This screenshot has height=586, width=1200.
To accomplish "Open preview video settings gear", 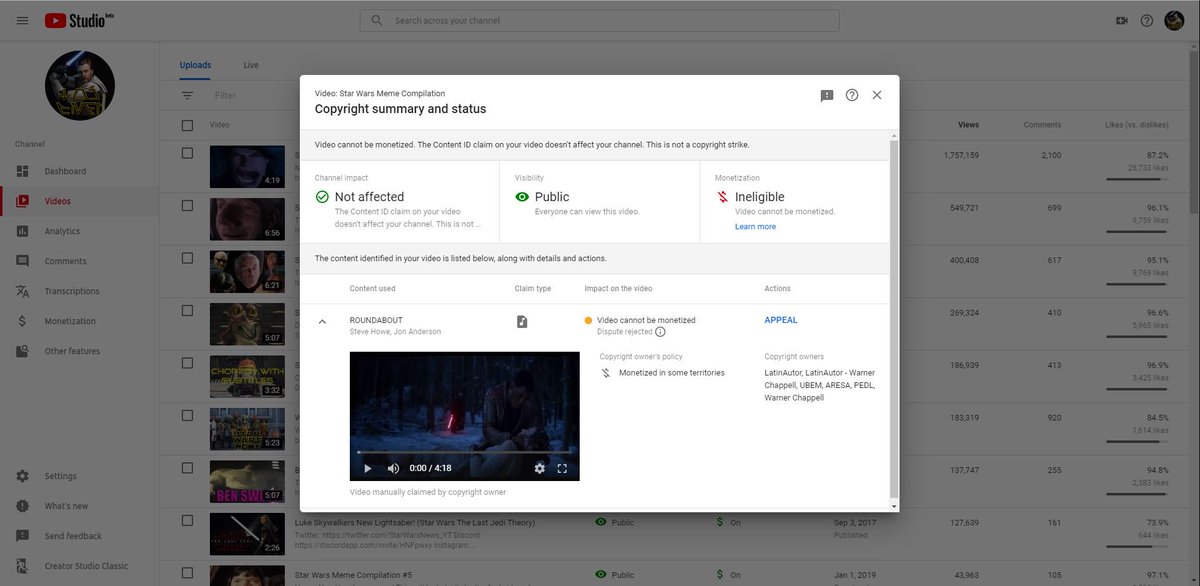I will [540, 468].
